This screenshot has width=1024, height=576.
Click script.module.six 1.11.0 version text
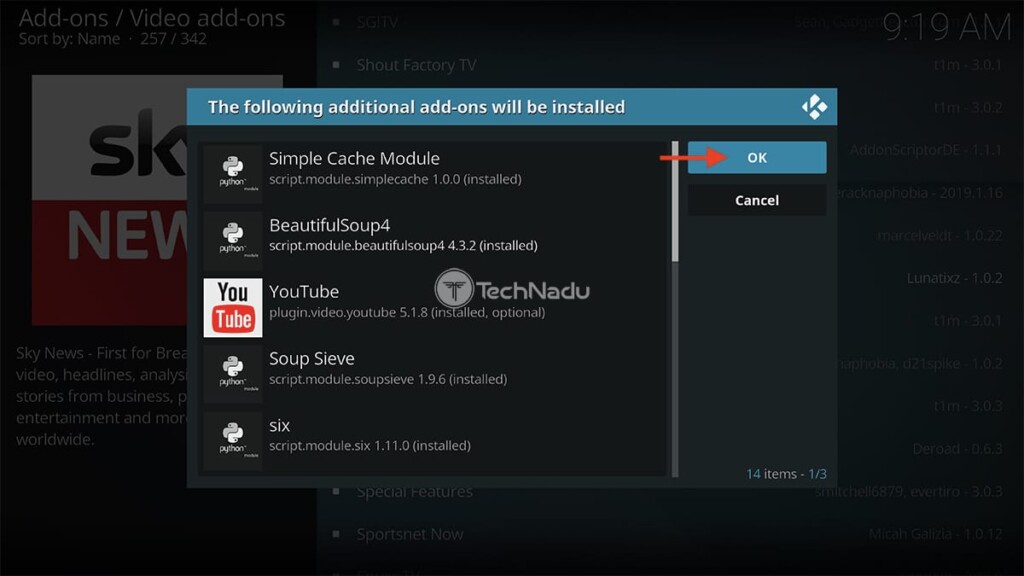(370, 445)
